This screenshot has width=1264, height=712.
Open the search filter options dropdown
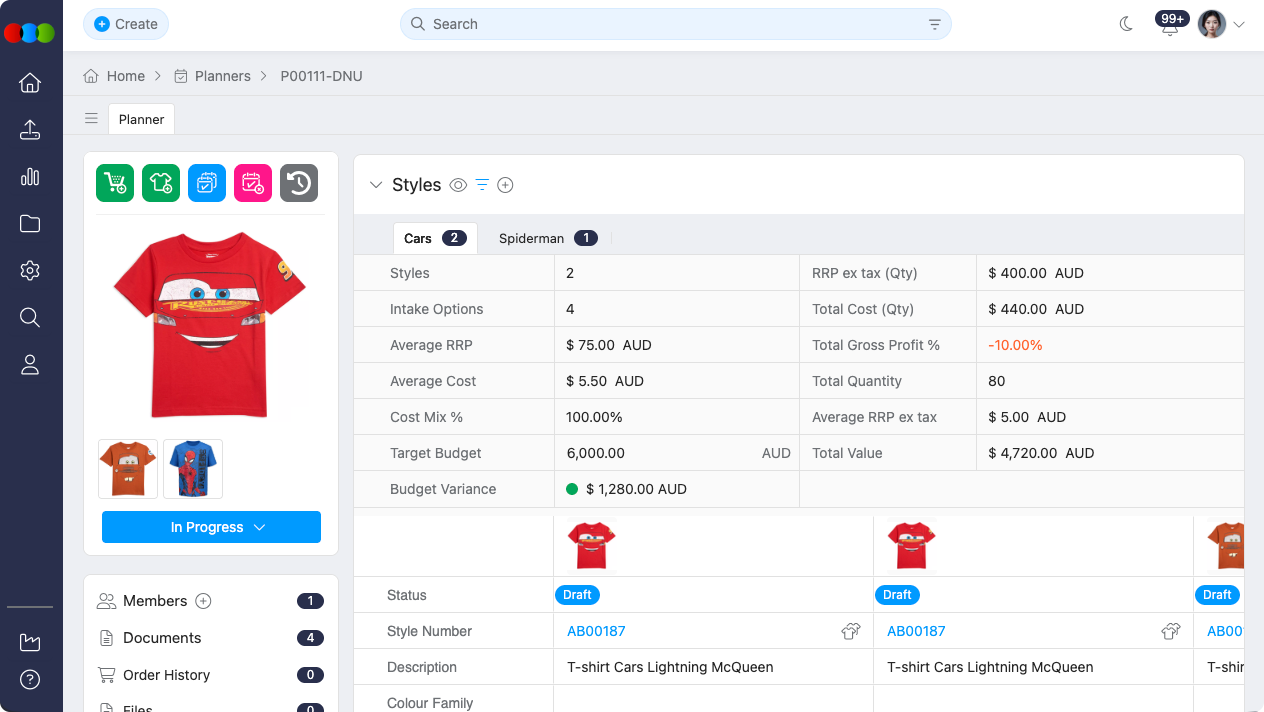click(933, 24)
